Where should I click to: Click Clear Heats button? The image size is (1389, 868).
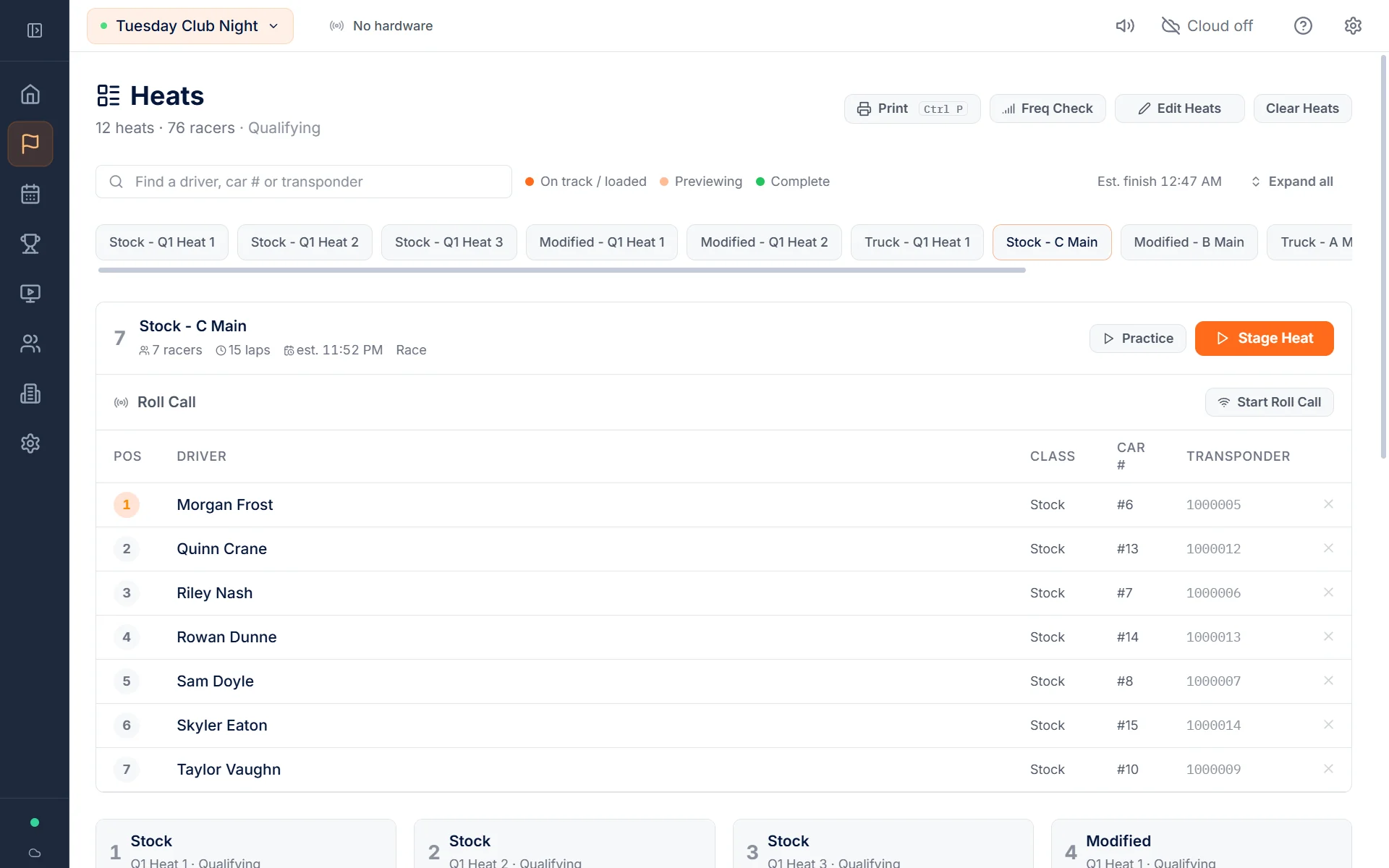1302,109
